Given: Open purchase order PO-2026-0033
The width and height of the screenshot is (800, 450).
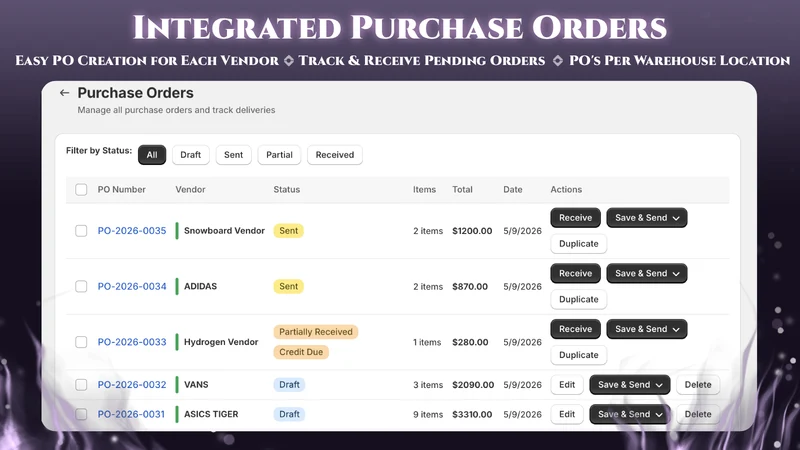Looking at the screenshot, I should [132, 342].
